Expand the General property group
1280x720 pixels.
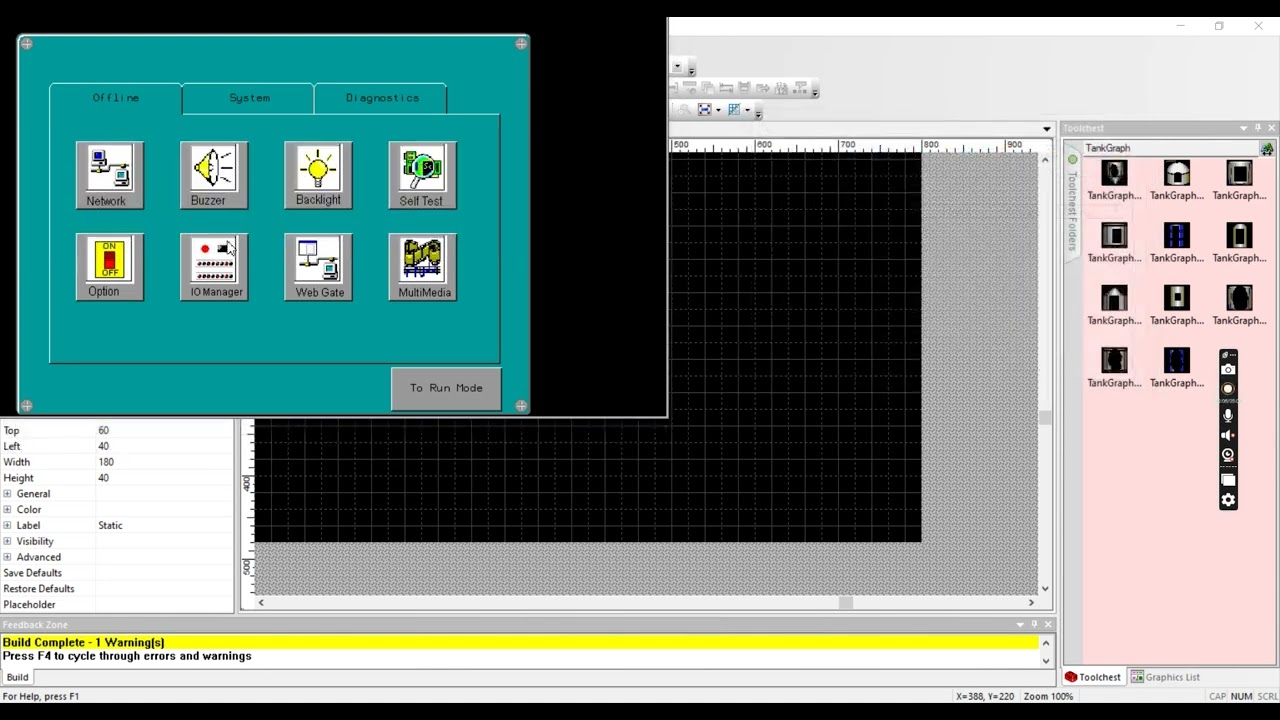(x=7, y=494)
